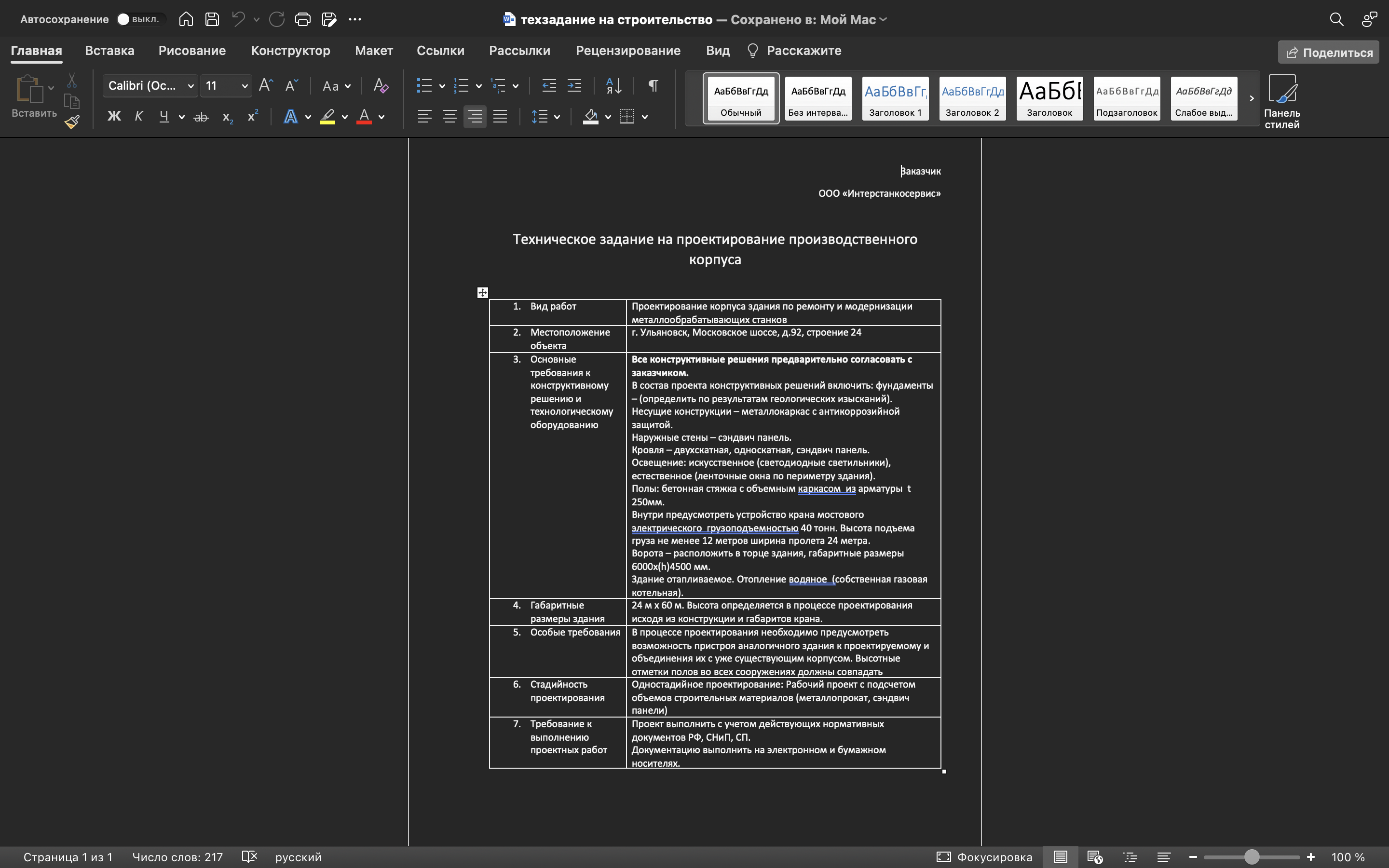The image size is (1389, 868).
Task: Toggle italic with the К button
Action: pos(138,117)
